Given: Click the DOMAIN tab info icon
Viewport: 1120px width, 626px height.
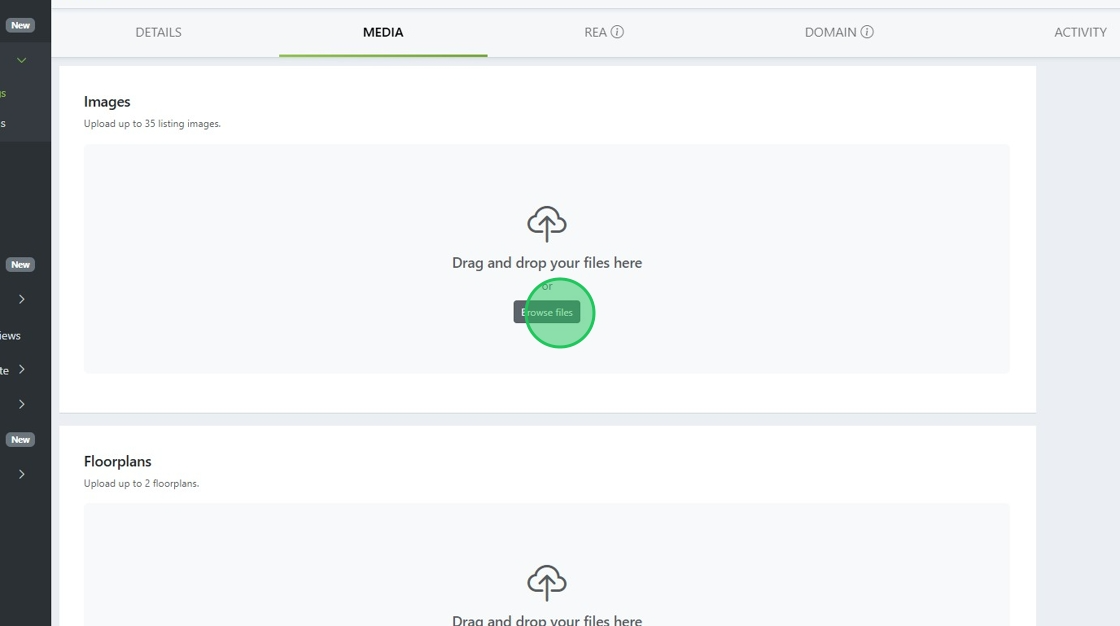Looking at the screenshot, I should click(867, 32).
